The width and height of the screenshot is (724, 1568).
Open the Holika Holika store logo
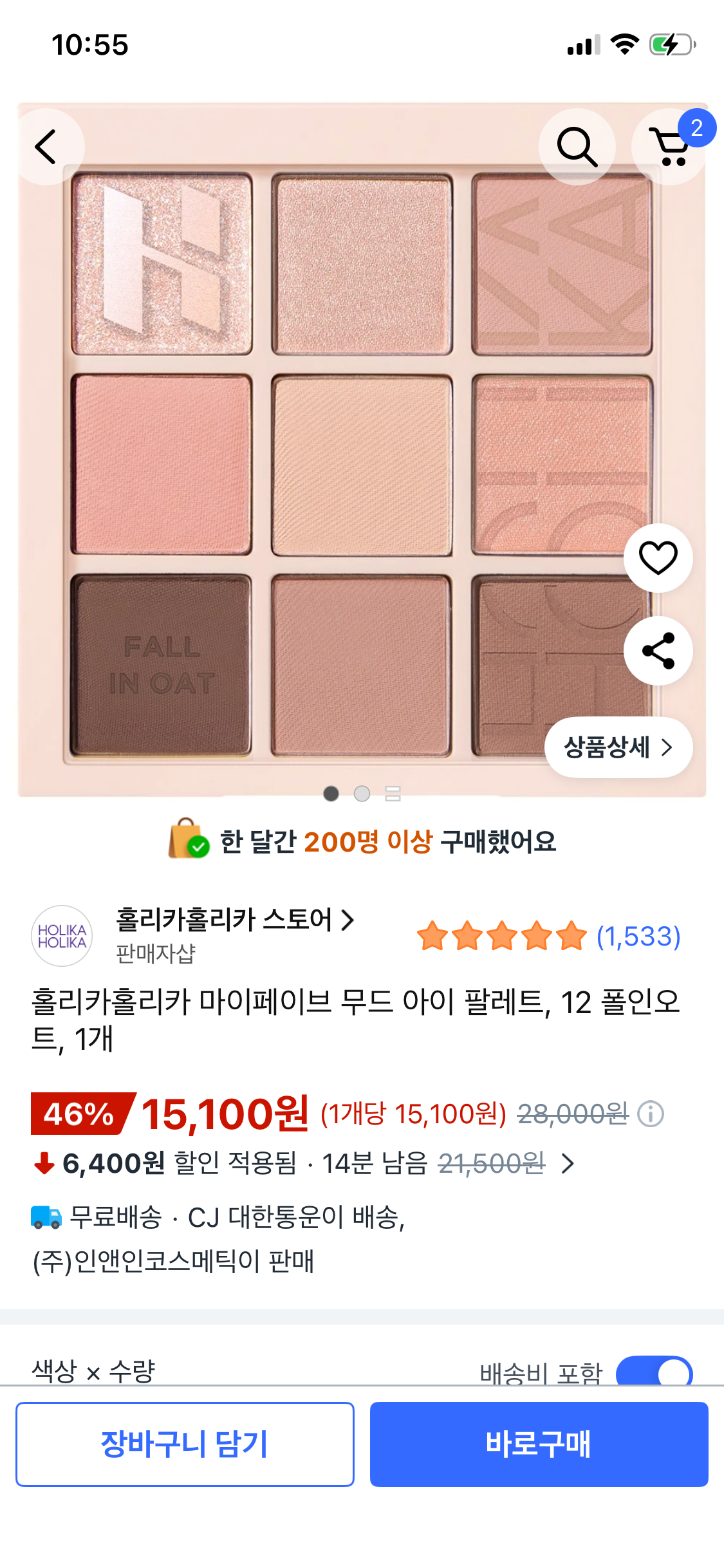(62, 936)
